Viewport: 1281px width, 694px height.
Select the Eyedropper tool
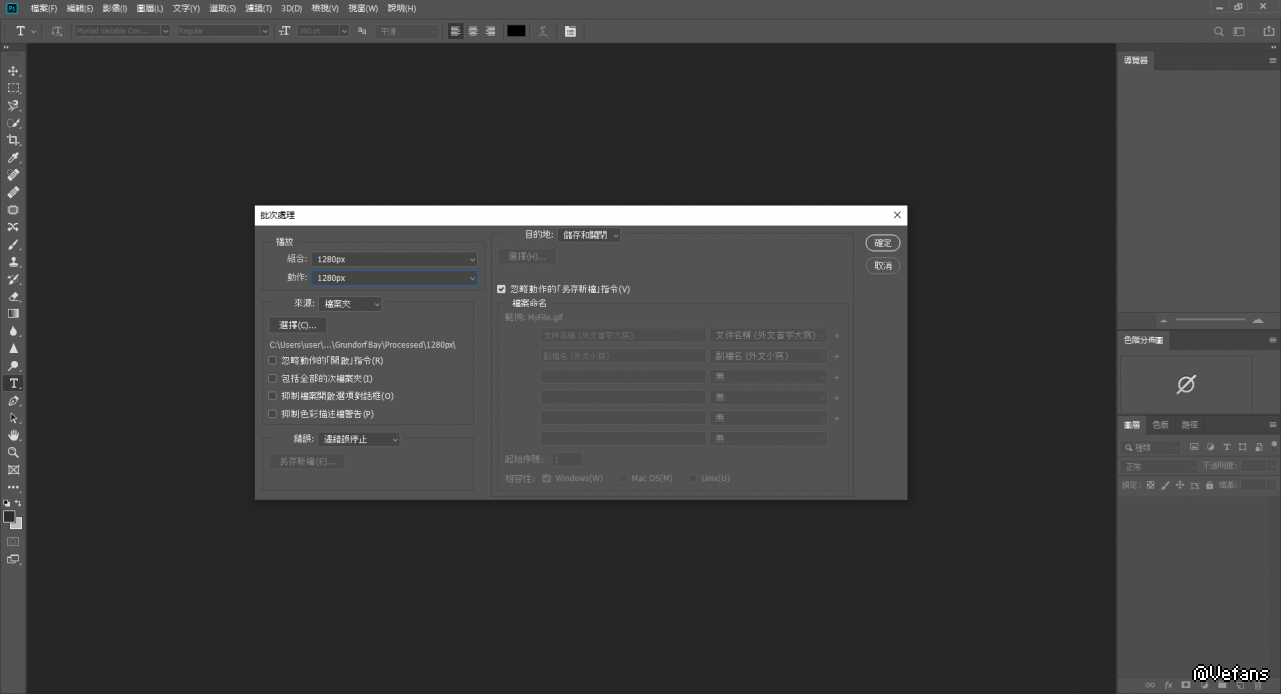coord(14,158)
